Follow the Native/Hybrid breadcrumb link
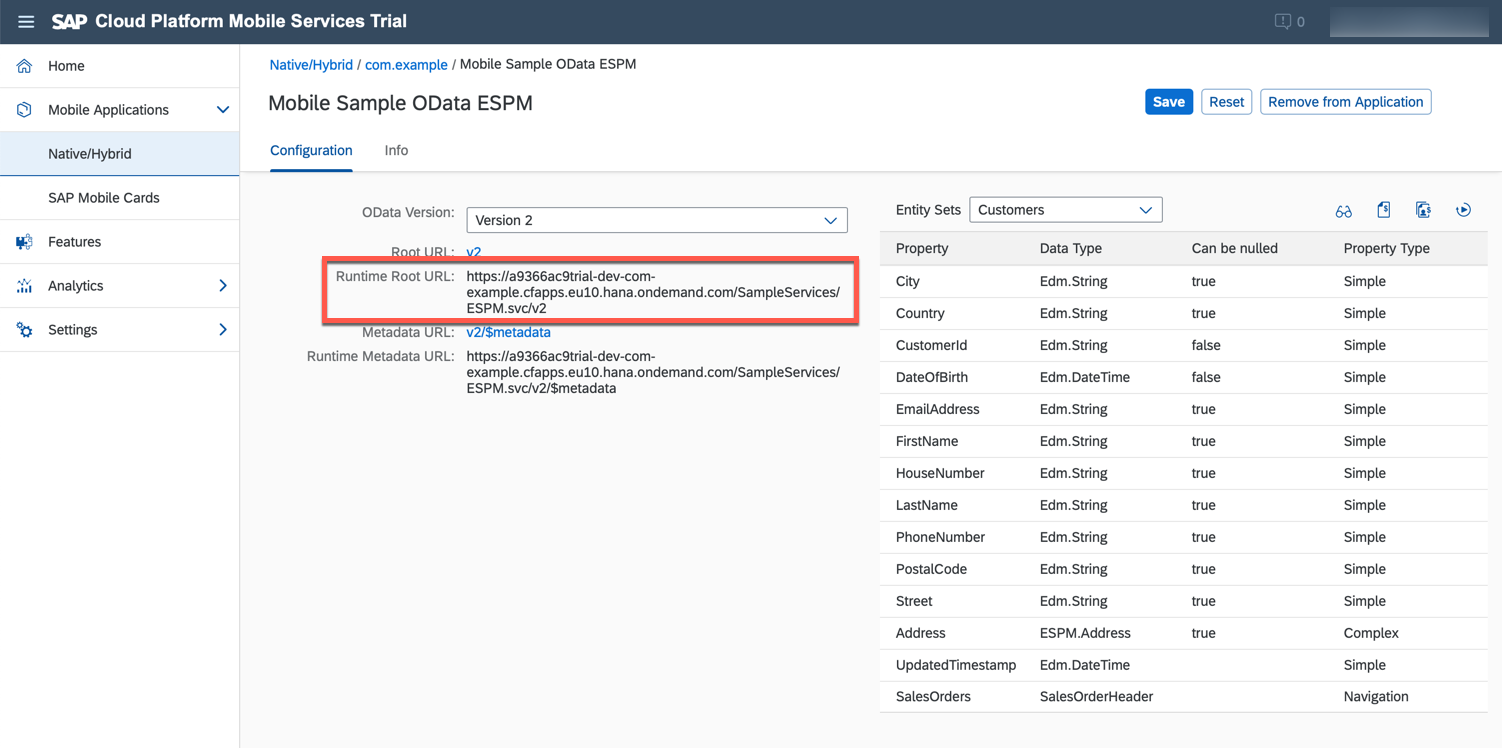The width and height of the screenshot is (1502, 748). 311,65
